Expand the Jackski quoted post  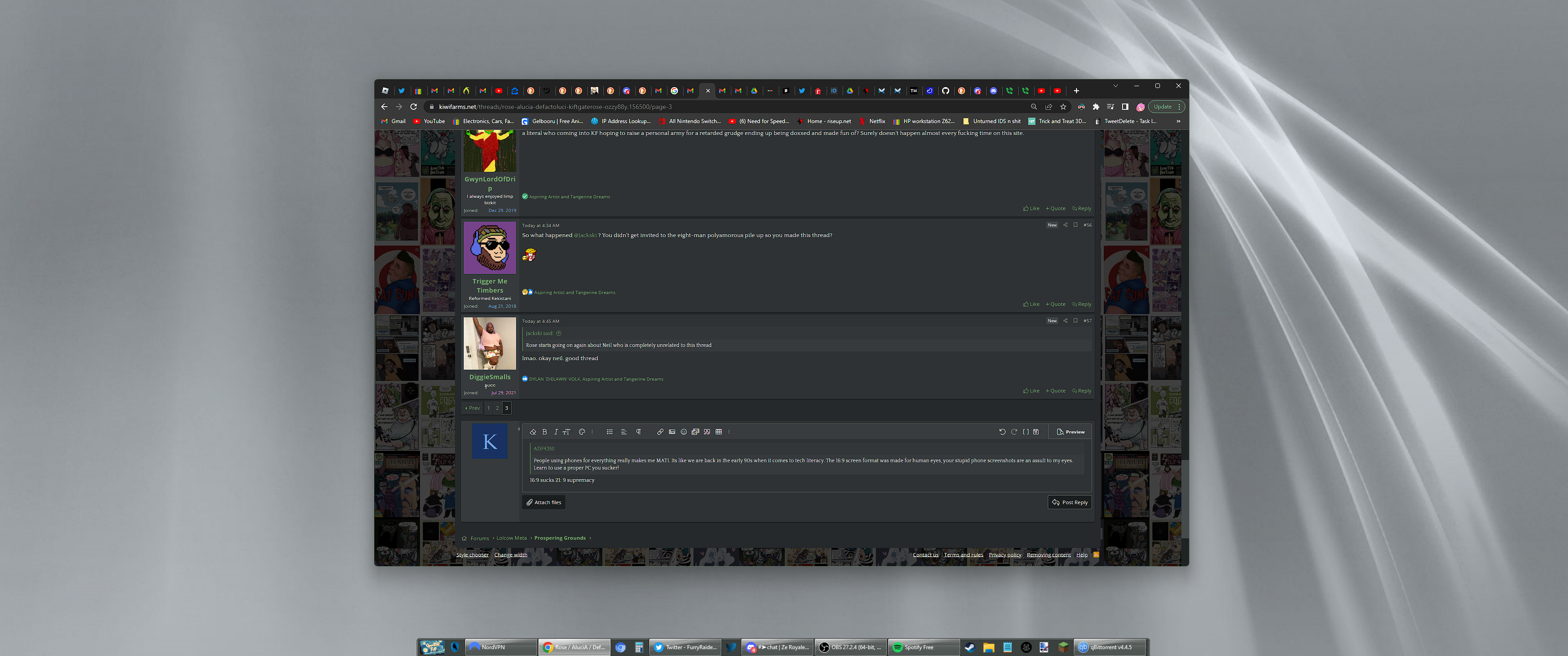[559, 334]
